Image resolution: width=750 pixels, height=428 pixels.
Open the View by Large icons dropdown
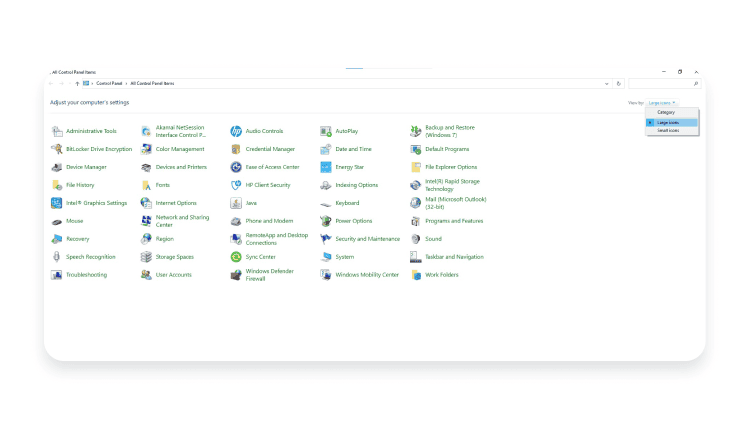tap(662, 103)
